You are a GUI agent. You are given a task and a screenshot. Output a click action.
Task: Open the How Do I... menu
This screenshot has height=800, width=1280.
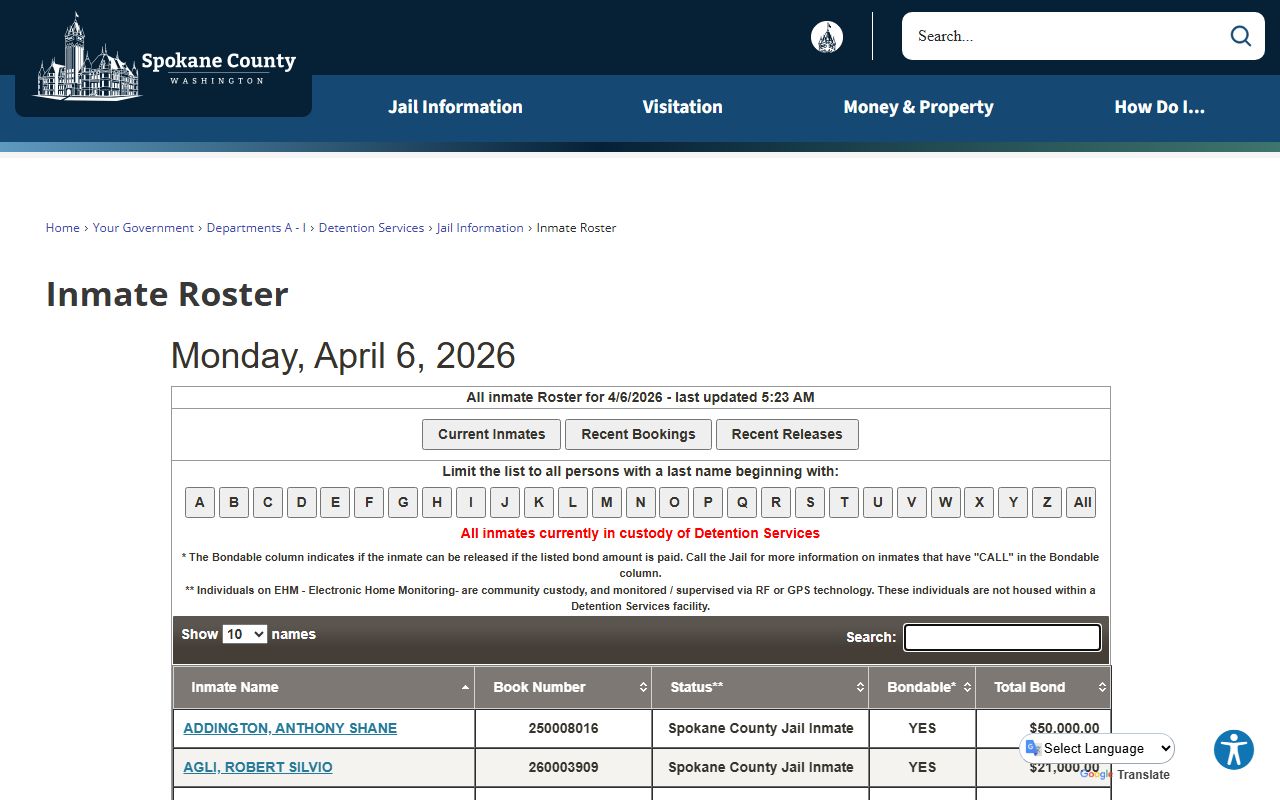(1159, 107)
